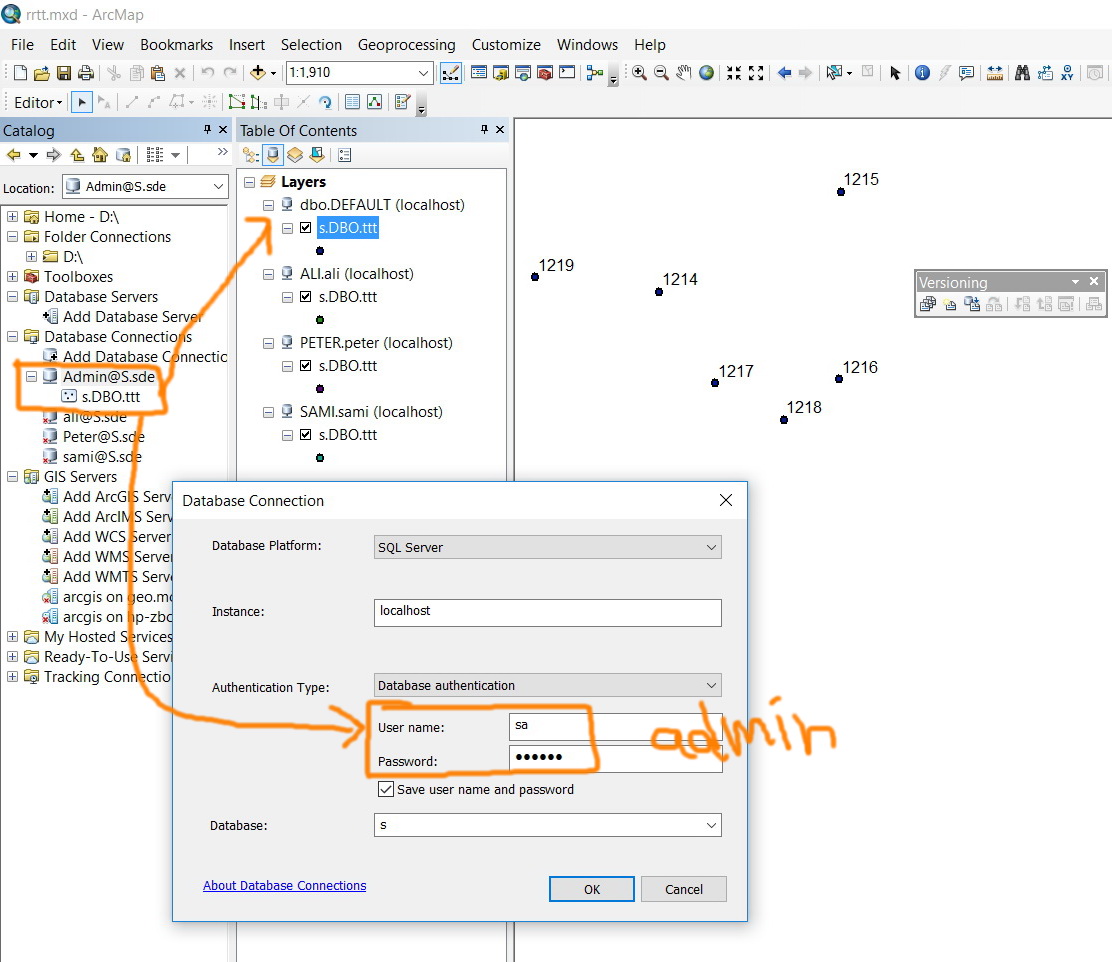This screenshot has height=962, width=1112.
Task: Open the Geoprocessing menu
Action: (x=406, y=45)
